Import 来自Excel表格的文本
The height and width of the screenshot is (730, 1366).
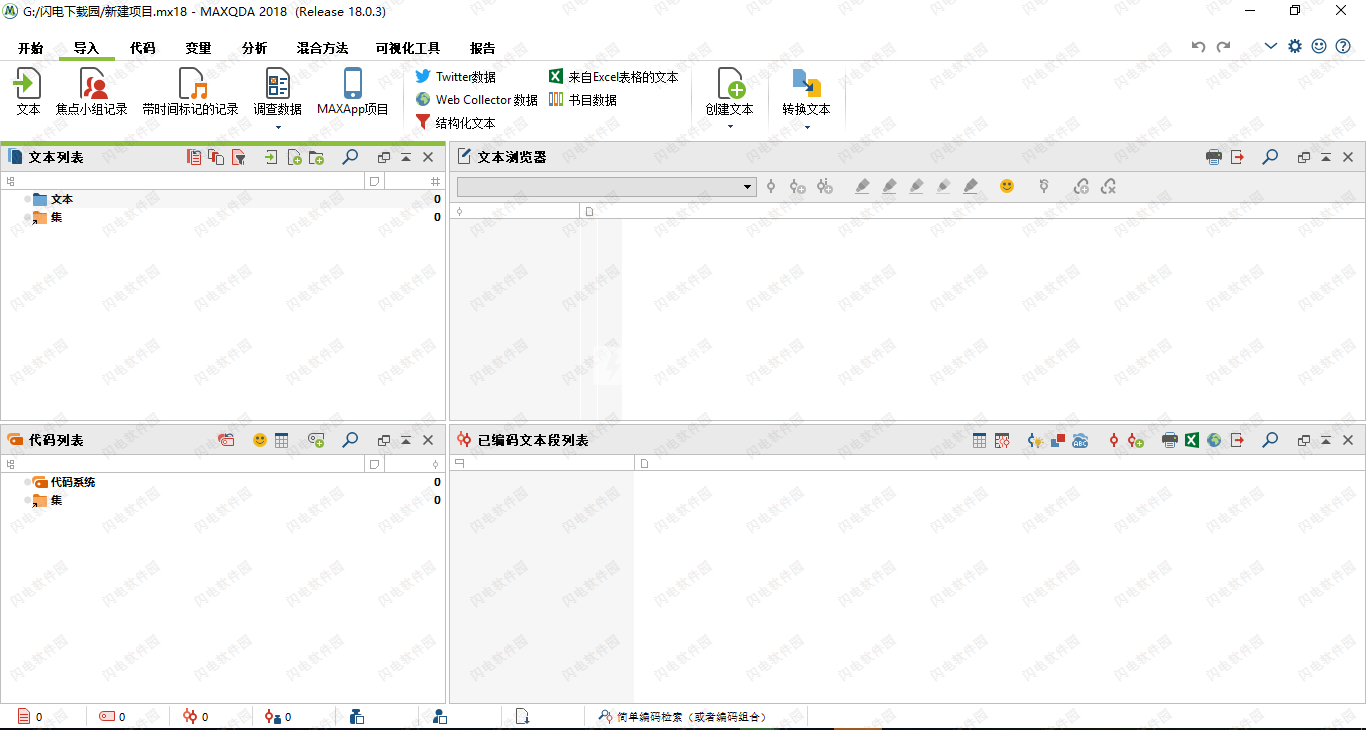(613, 77)
